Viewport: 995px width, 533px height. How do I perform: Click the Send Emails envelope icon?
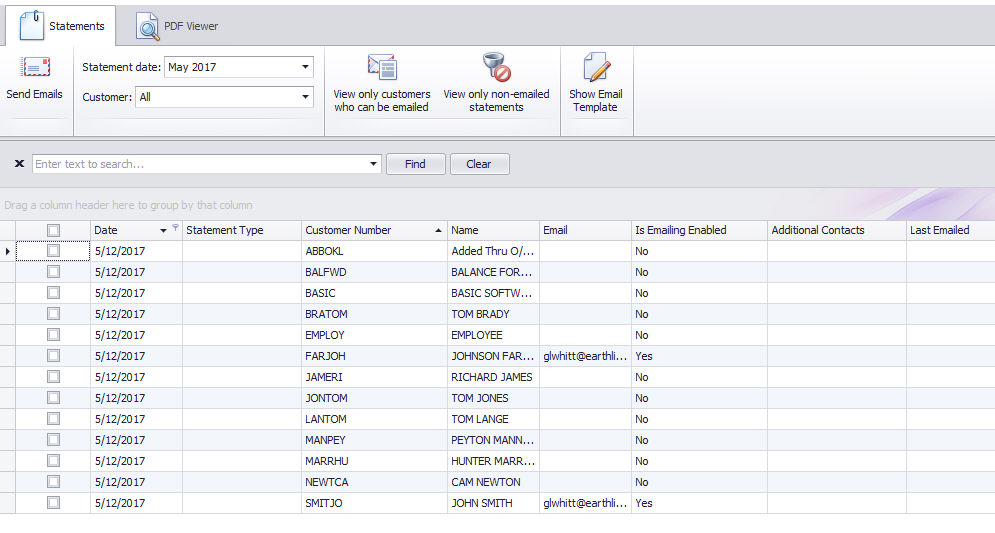35,67
